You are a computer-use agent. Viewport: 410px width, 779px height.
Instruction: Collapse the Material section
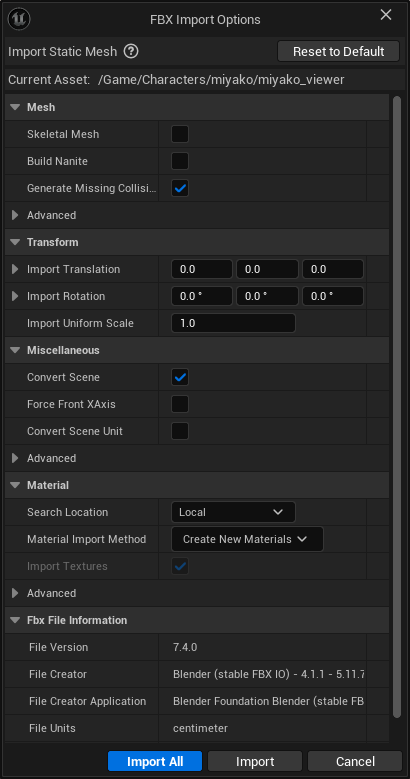coord(15,485)
